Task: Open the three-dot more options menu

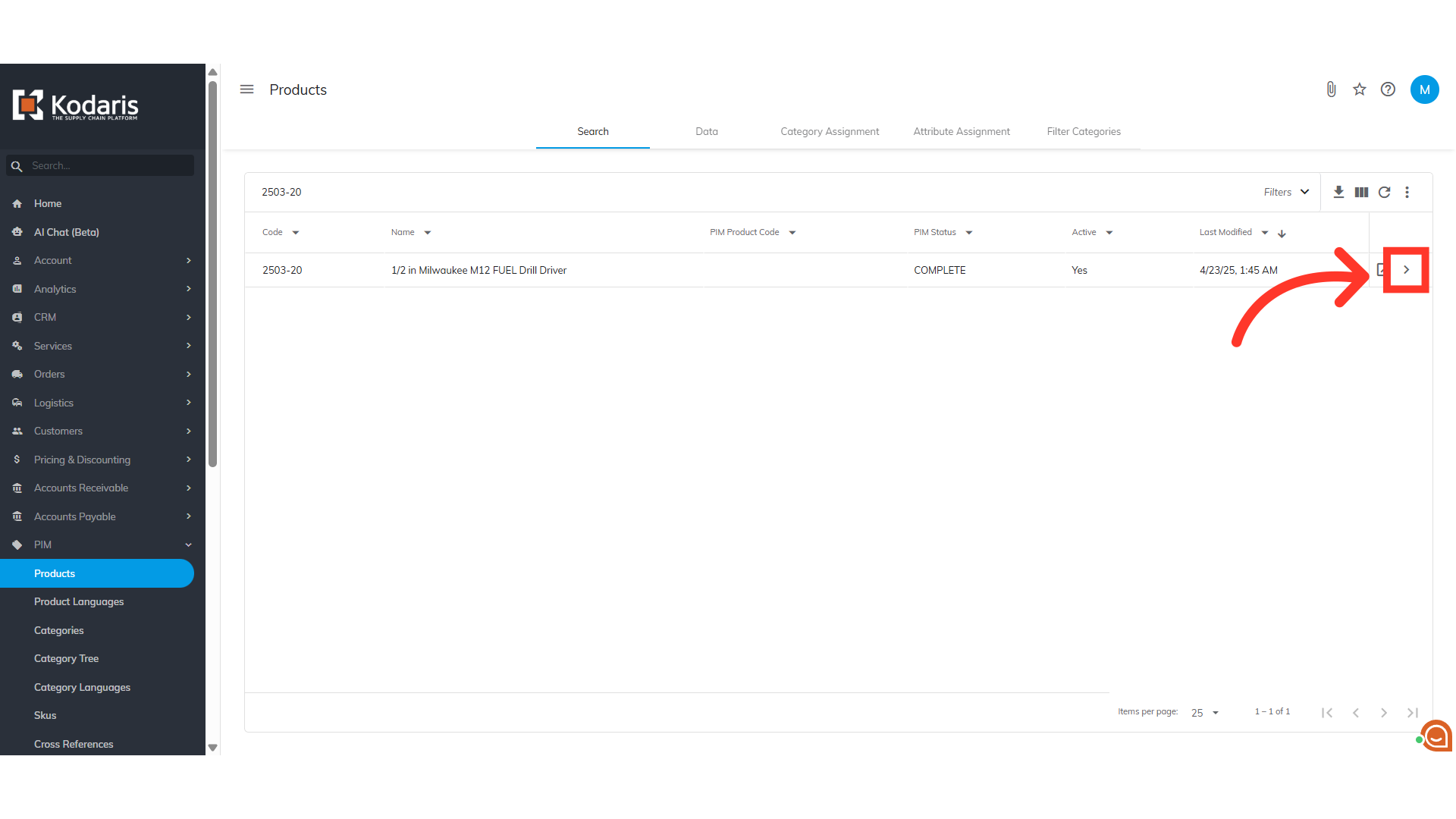Action: tap(1407, 192)
